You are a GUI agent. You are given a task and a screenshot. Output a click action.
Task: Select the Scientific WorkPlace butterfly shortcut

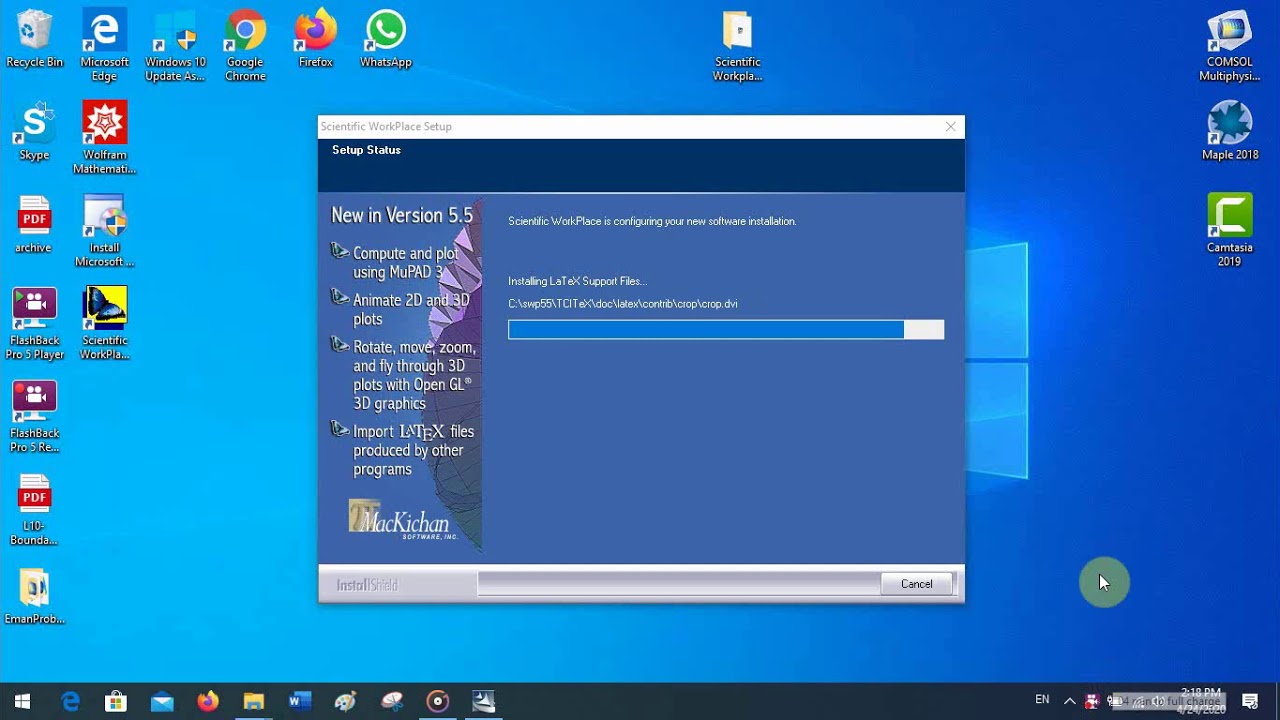pos(105,324)
